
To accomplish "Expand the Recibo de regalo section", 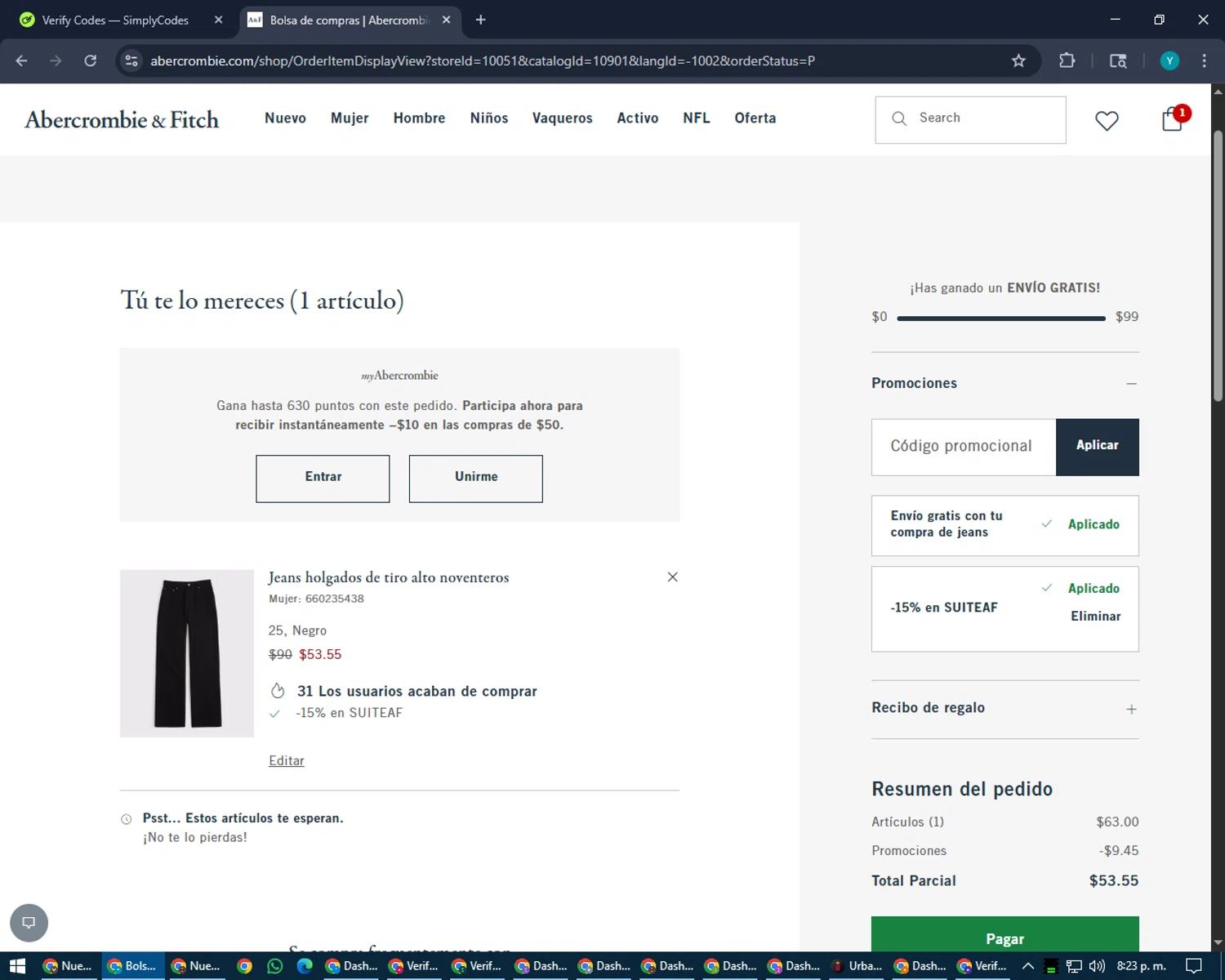I will [x=1131, y=709].
